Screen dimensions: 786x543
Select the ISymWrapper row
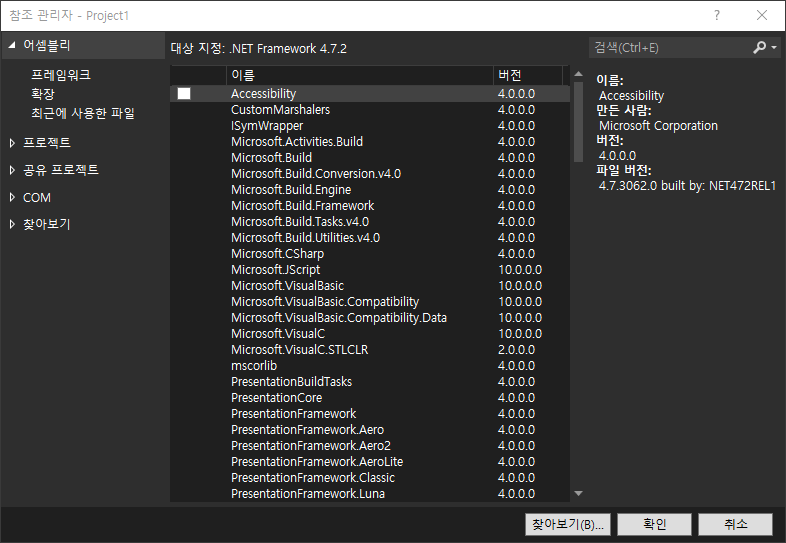tap(370, 126)
